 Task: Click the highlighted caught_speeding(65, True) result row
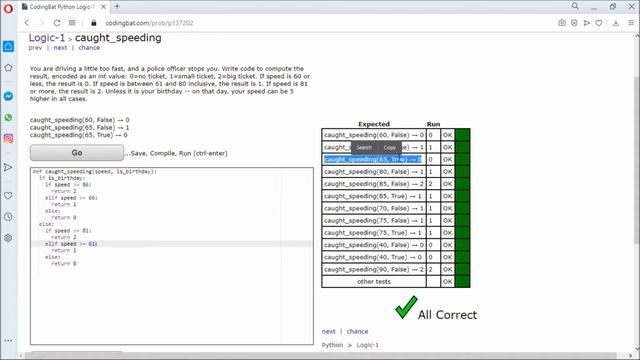point(396,159)
